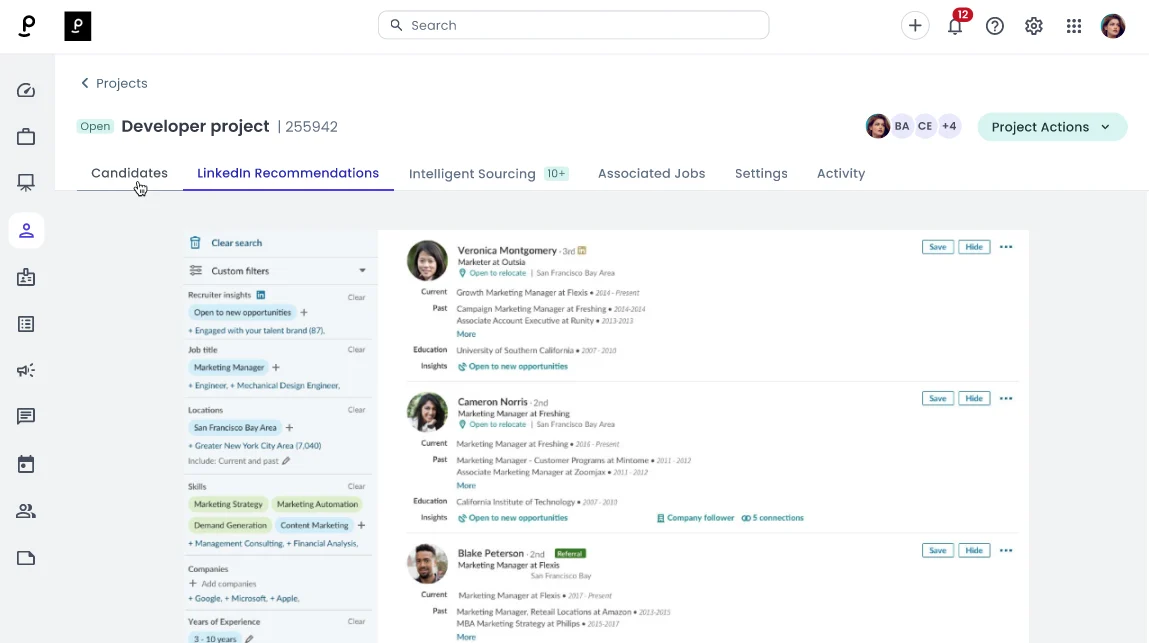Screen dimensions: 1149x643
Task: Edit the Include Current and past pencil
Action: click(x=286, y=461)
